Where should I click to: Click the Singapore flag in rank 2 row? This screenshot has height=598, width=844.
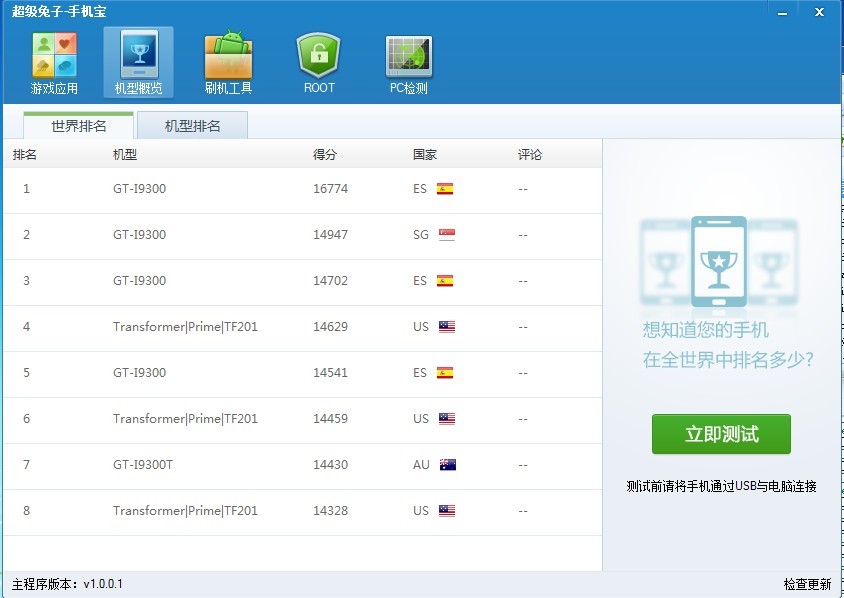(446, 235)
